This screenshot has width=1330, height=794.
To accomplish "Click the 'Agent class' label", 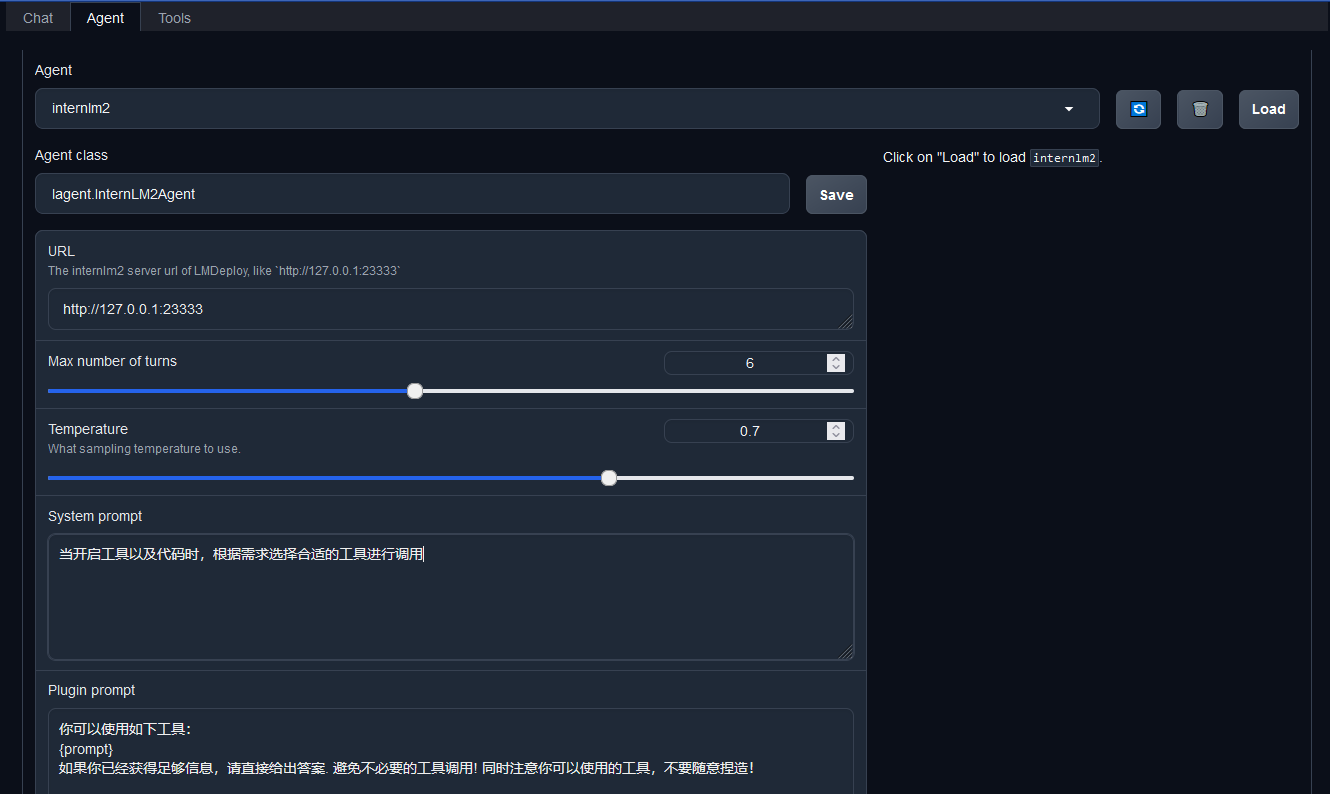I will pos(71,155).
